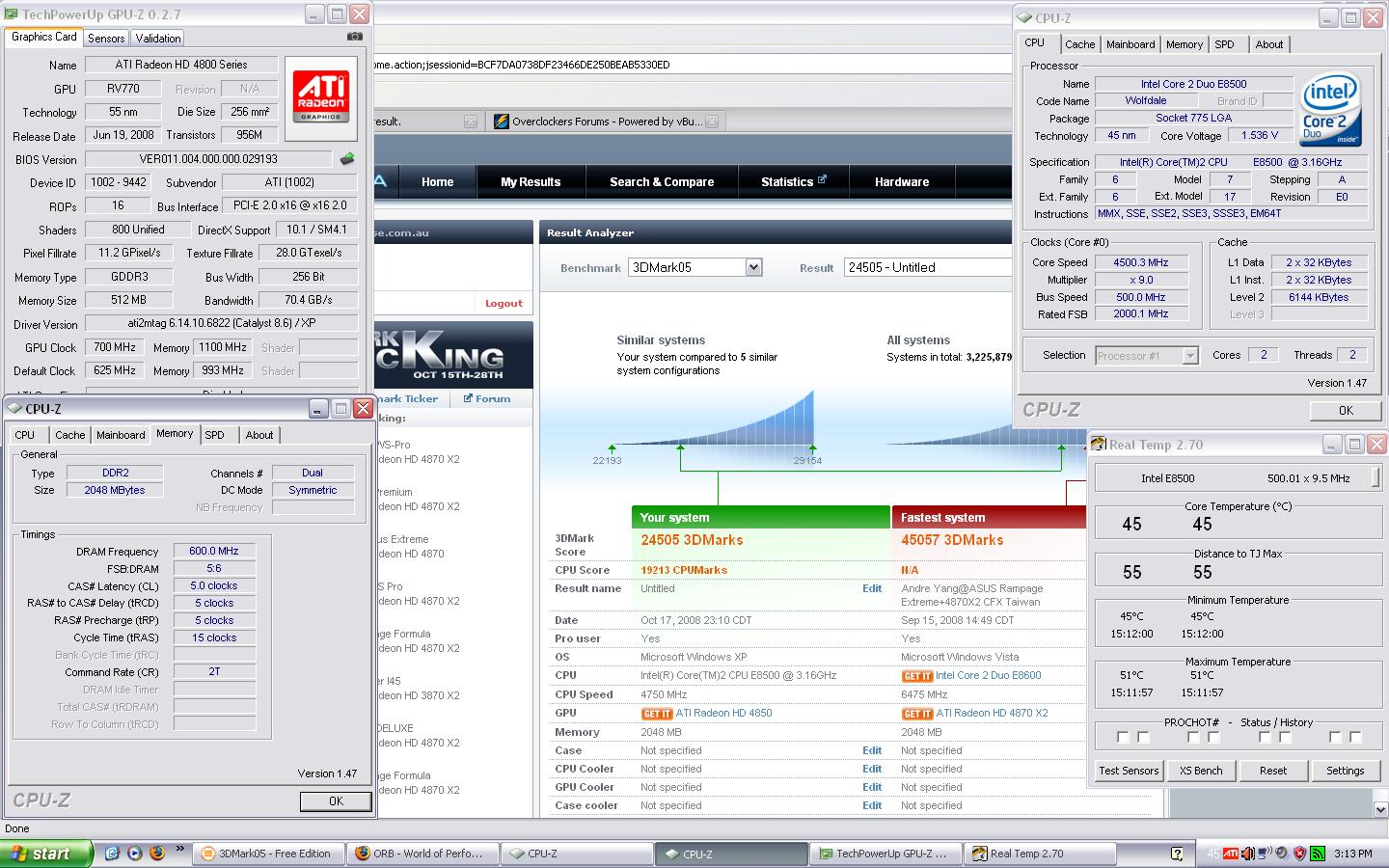Click the ATI Radeon logo in GPU-Z

pyautogui.click(x=321, y=97)
